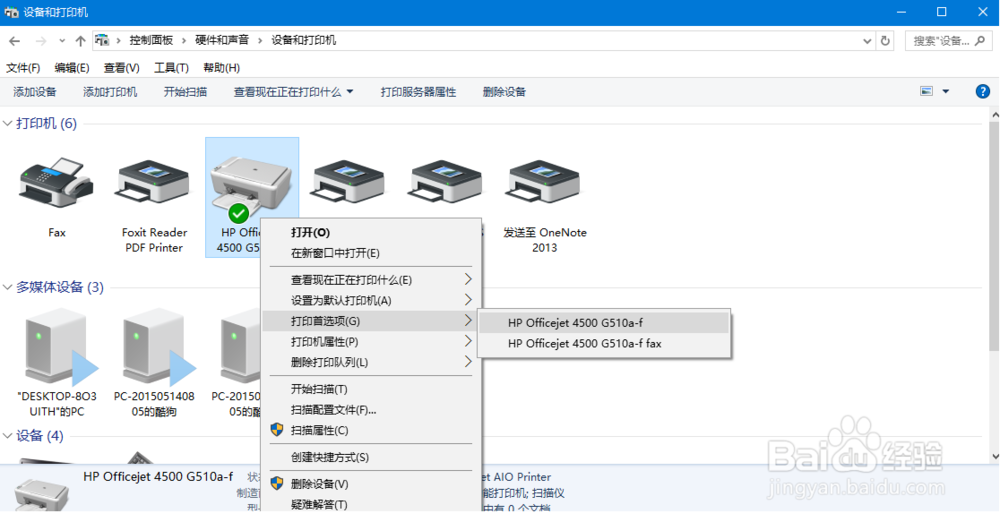1000x522 pixels.
Task: Select the "DESKTOP-8O3UITH"的PC media device
Action: click(61, 347)
